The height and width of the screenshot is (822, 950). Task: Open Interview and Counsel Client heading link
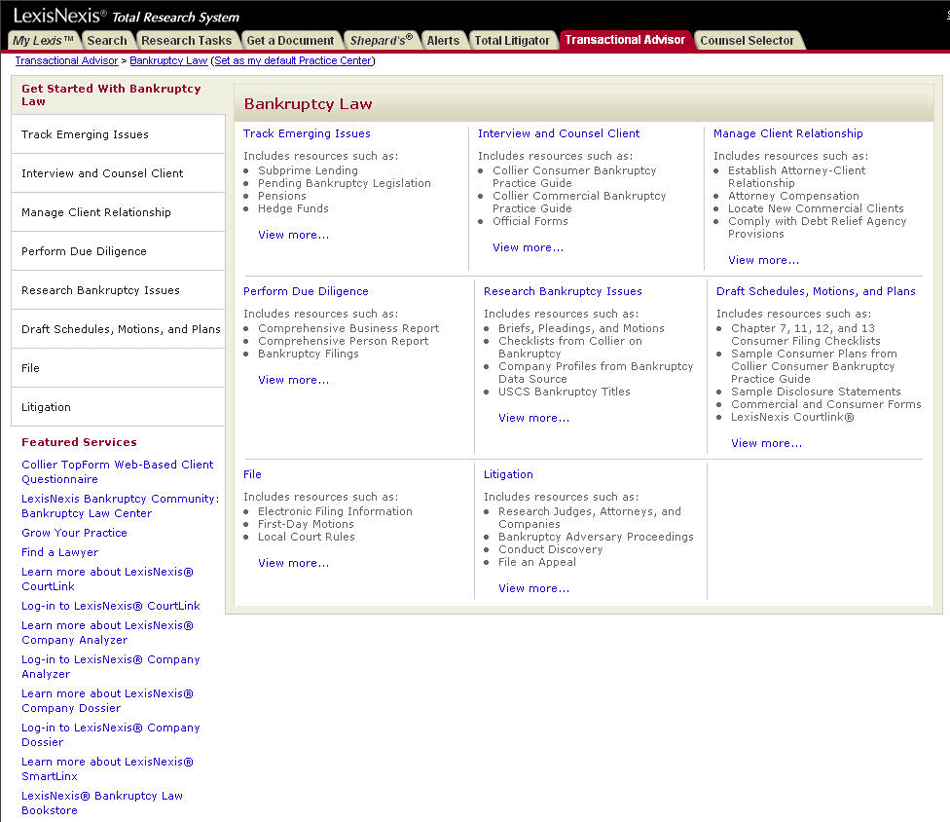click(559, 133)
